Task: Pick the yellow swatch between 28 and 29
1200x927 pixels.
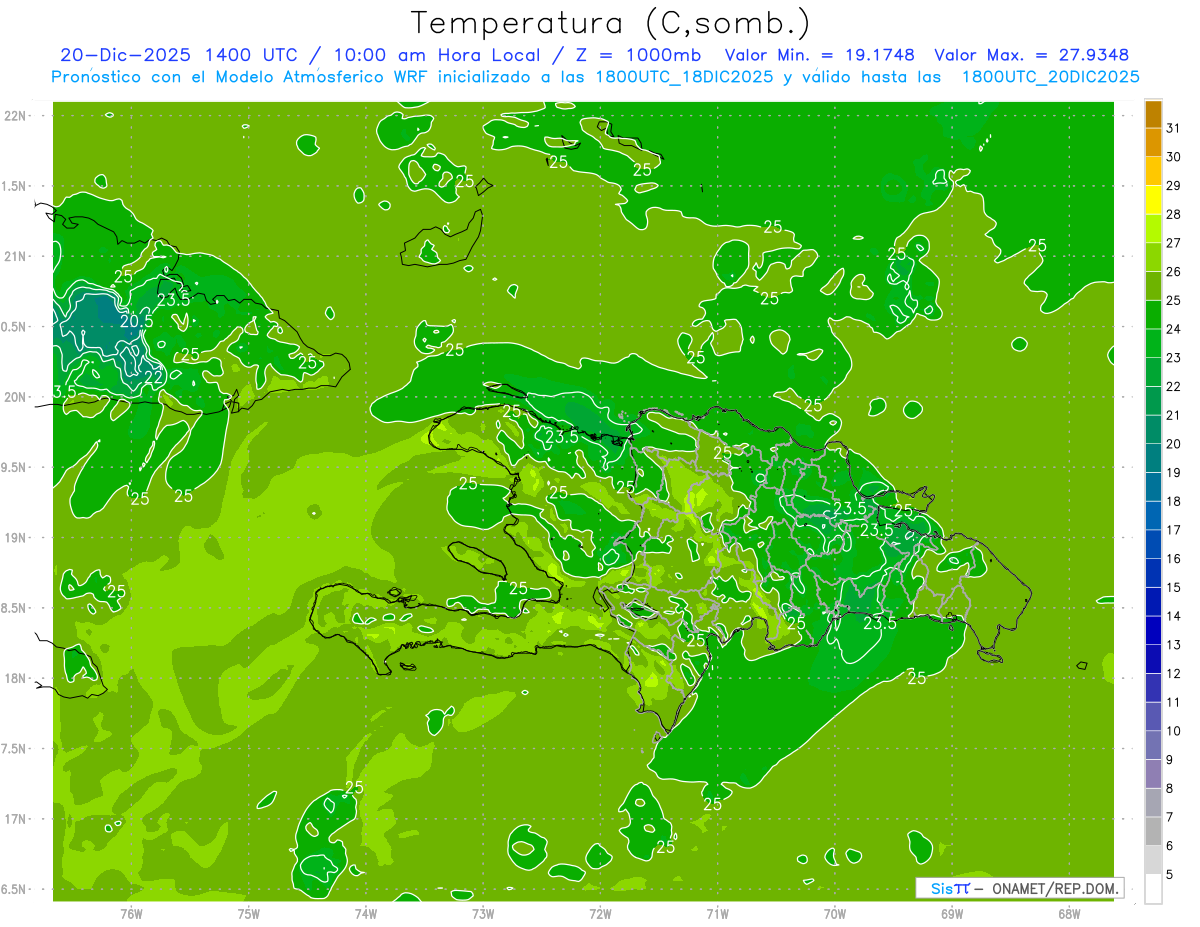Action: point(1154,200)
